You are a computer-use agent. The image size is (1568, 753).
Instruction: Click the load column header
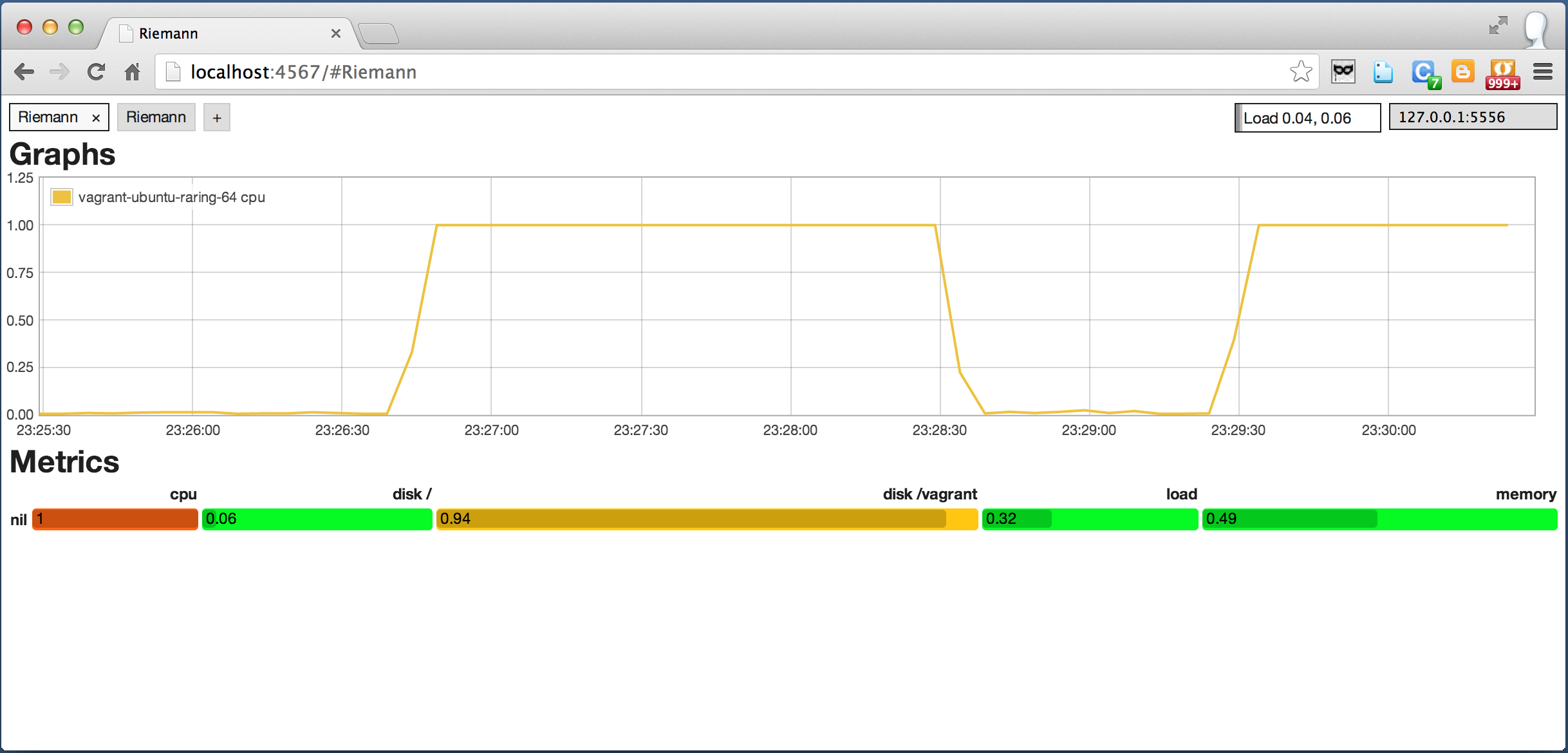point(1182,494)
